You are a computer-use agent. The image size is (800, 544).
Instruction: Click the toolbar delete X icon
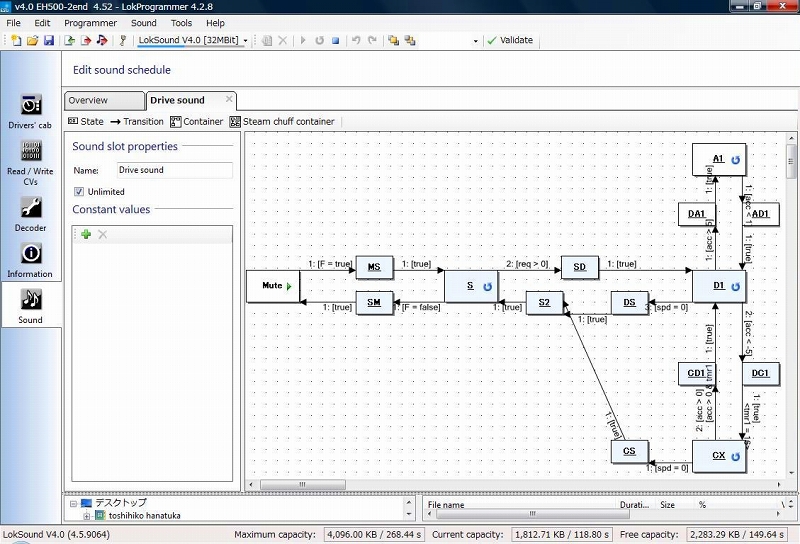coord(283,40)
